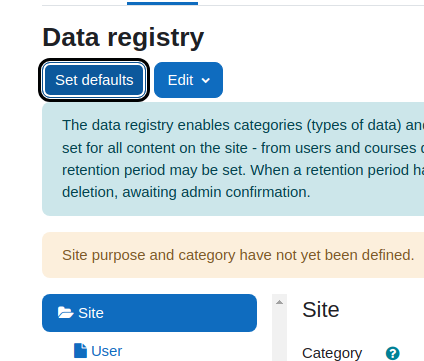Image resolution: width=424 pixels, height=361 pixels.
Task: Click the tree panel scrollbar track
Action: point(279,335)
